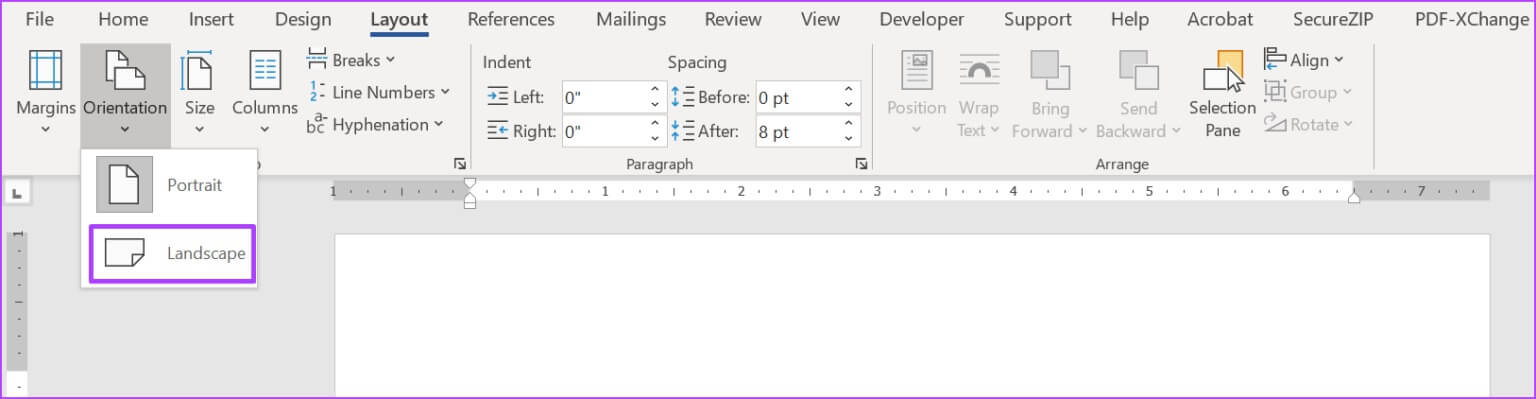Click the Layout tab
Image resolution: width=1536 pixels, height=399 pixels.
pyautogui.click(x=399, y=19)
